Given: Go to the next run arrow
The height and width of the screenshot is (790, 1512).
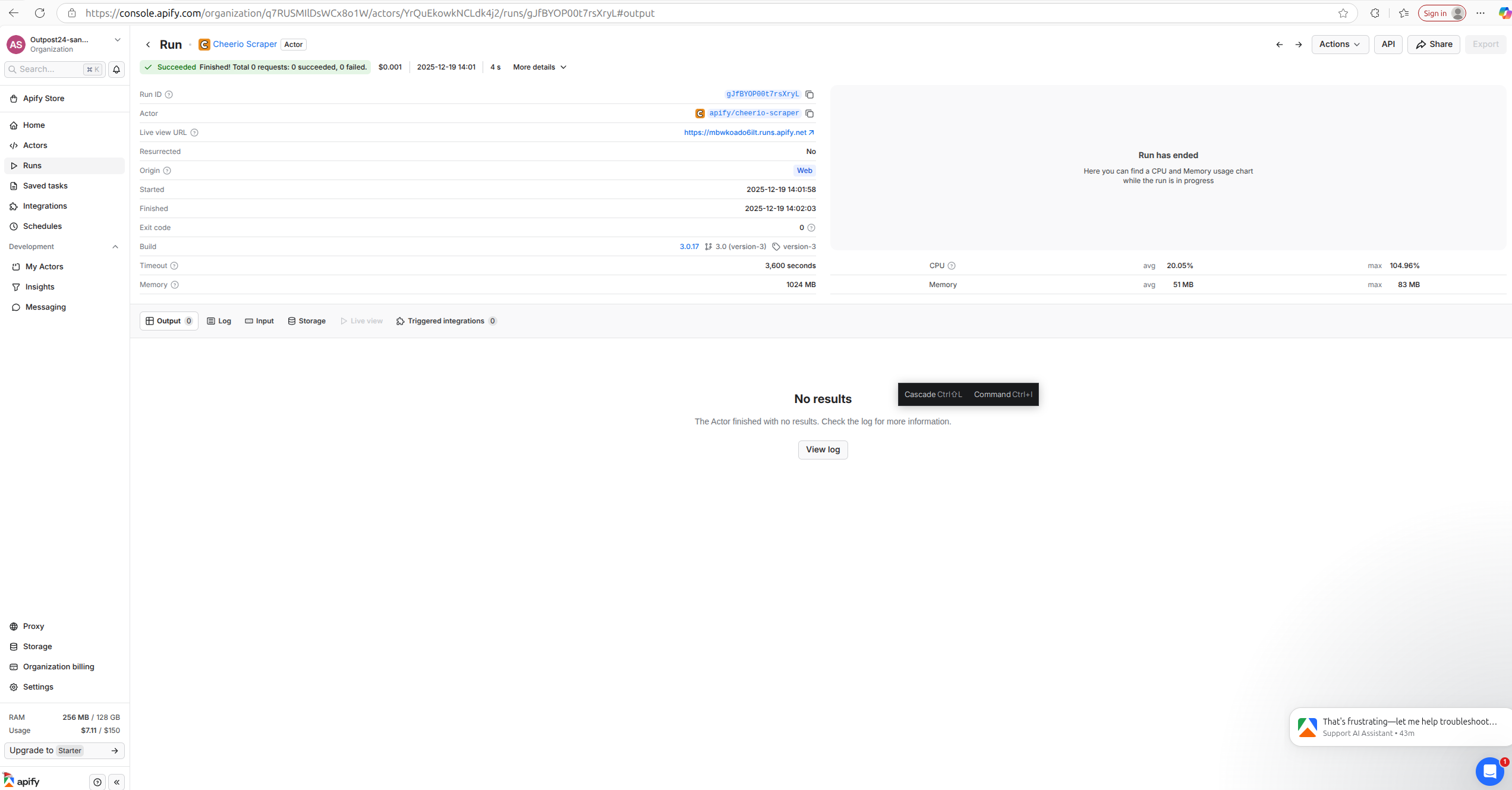Looking at the screenshot, I should click(1299, 45).
